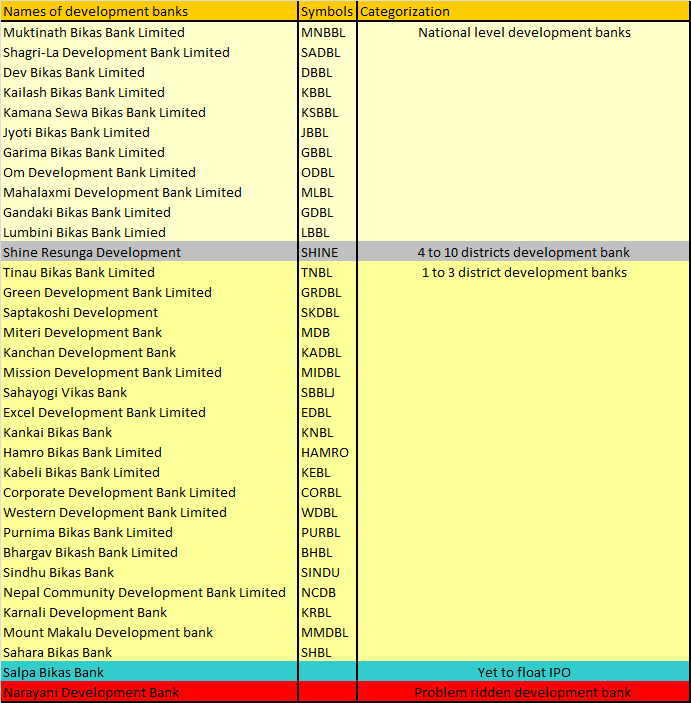Select 'Kamana Sewa Bikas Bank Limited' cell
The height and width of the screenshot is (703, 691).
pyautogui.click(x=149, y=113)
